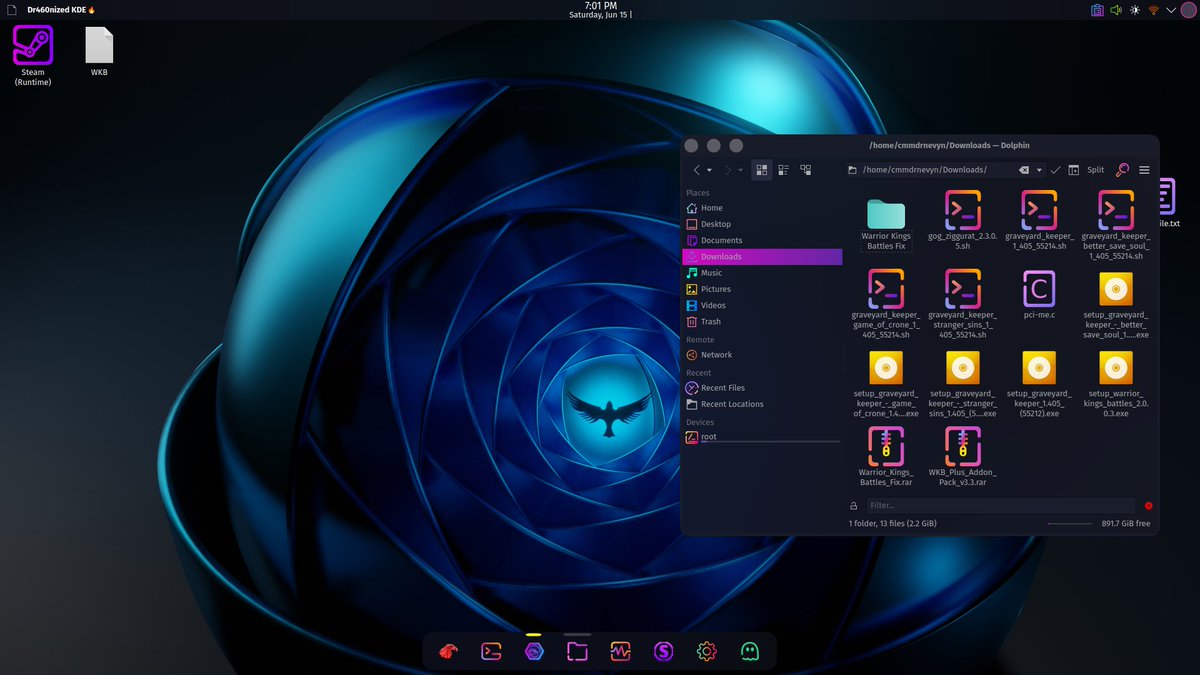This screenshot has height=675, width=1200.
Task: Open Desktop in the Places panel
Action: point(762,224)
